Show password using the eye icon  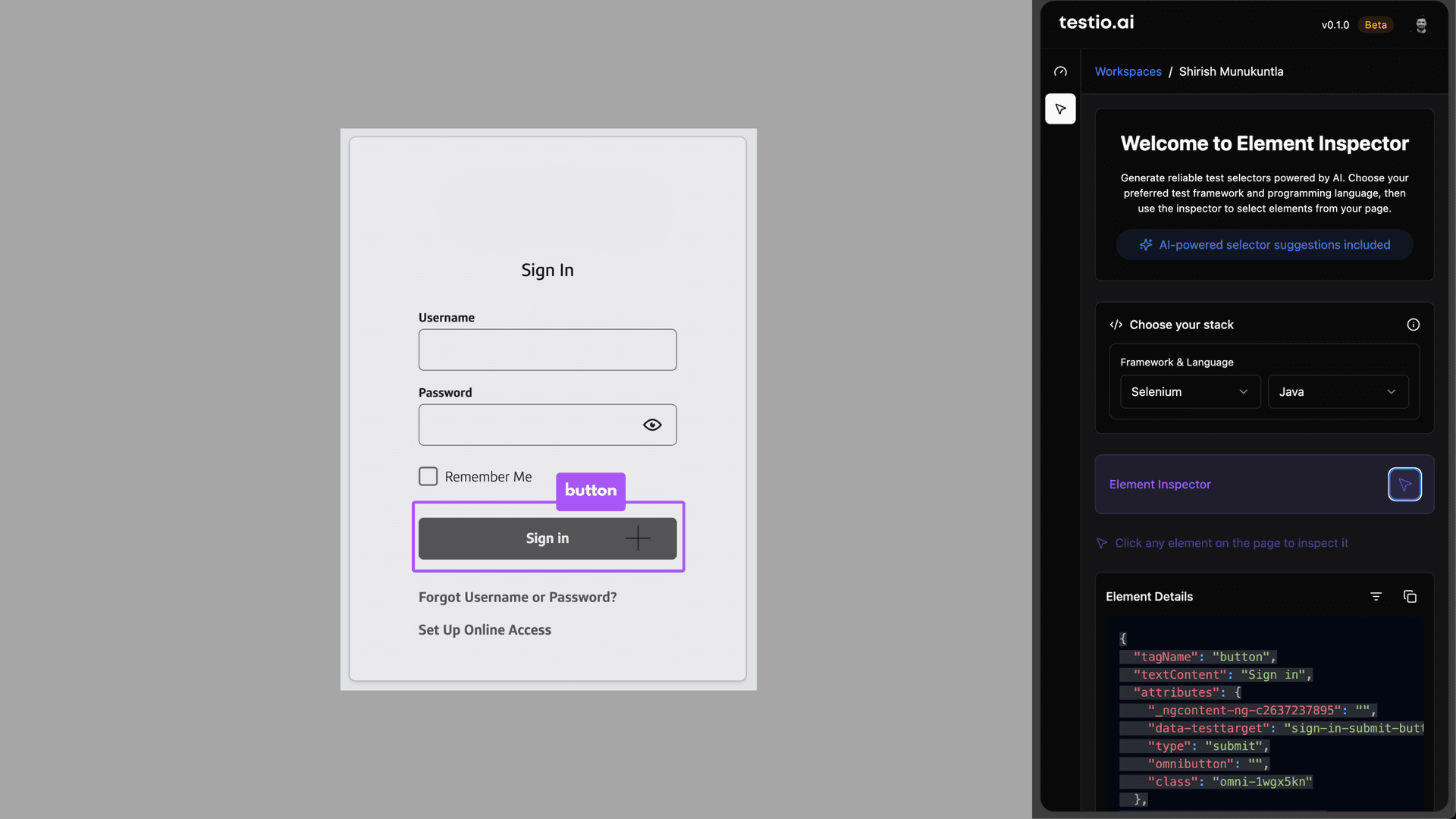(x=652, y=425)
